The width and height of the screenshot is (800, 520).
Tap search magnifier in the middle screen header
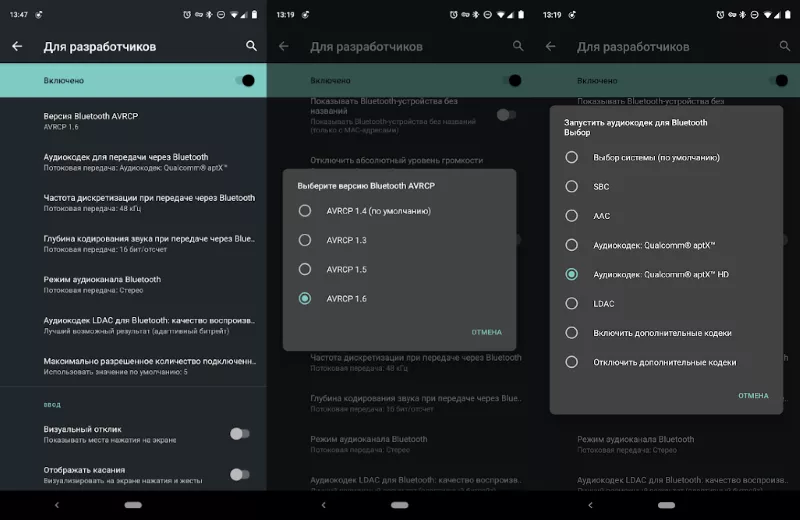[x=518, y=46]
